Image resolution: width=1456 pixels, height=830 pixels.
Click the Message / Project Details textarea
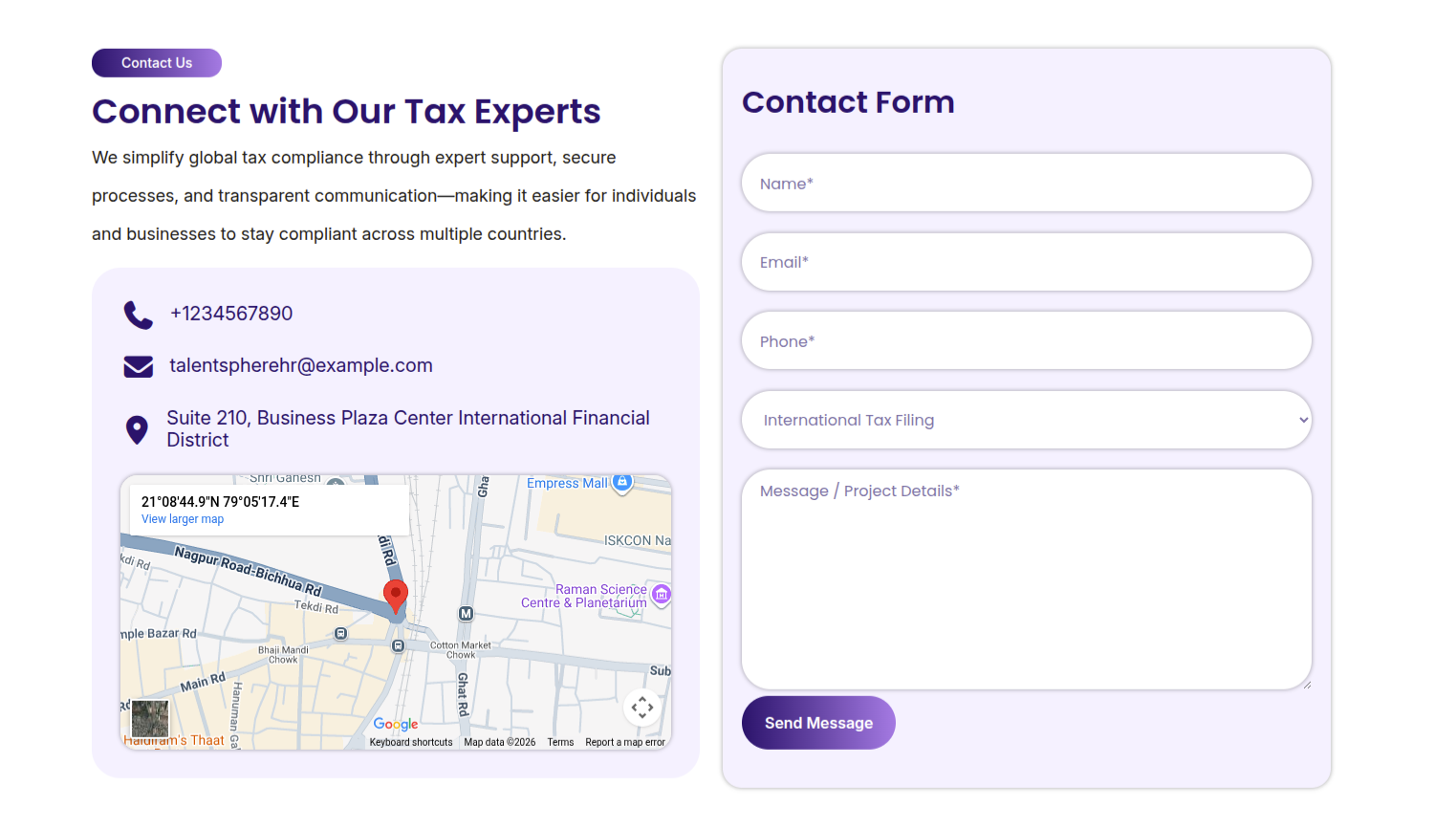point(1026,579)
